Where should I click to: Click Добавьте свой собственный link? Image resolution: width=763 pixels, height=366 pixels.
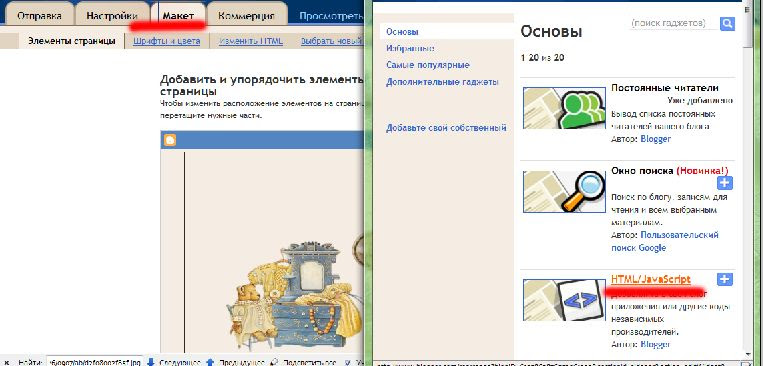click(446, 128)
